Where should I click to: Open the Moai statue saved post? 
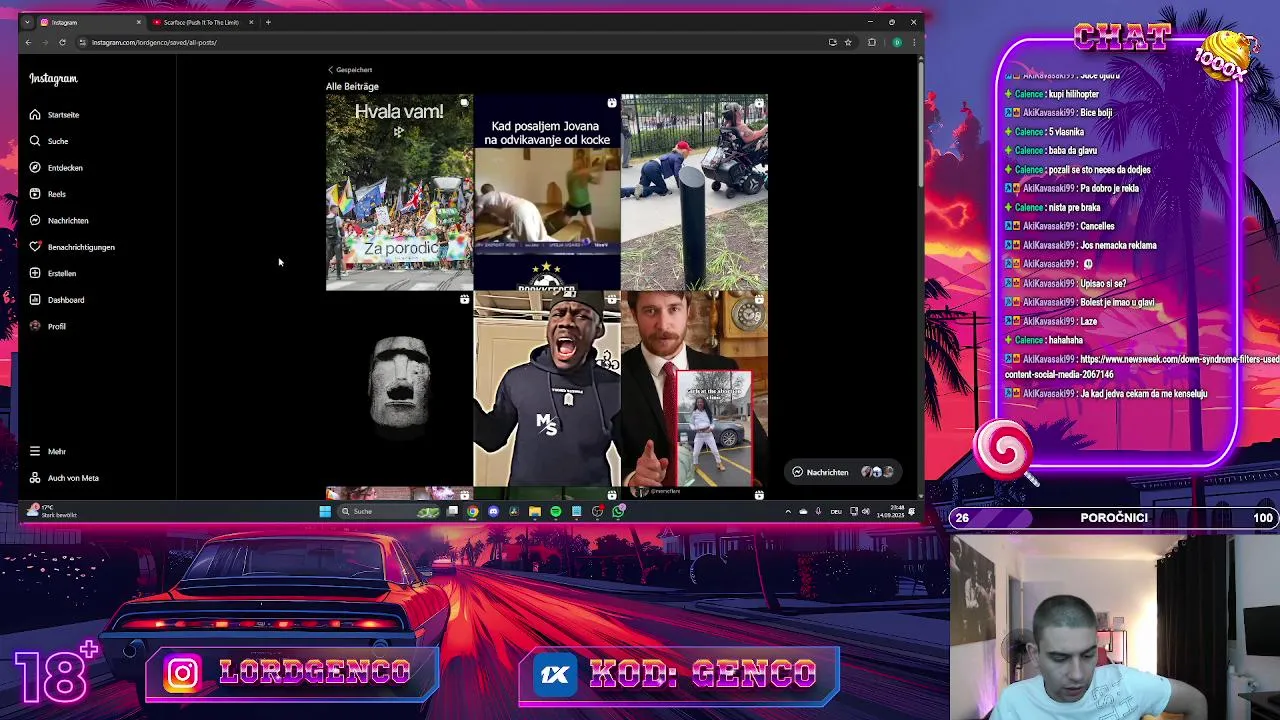pyautogui.click(x=399, y=389)
